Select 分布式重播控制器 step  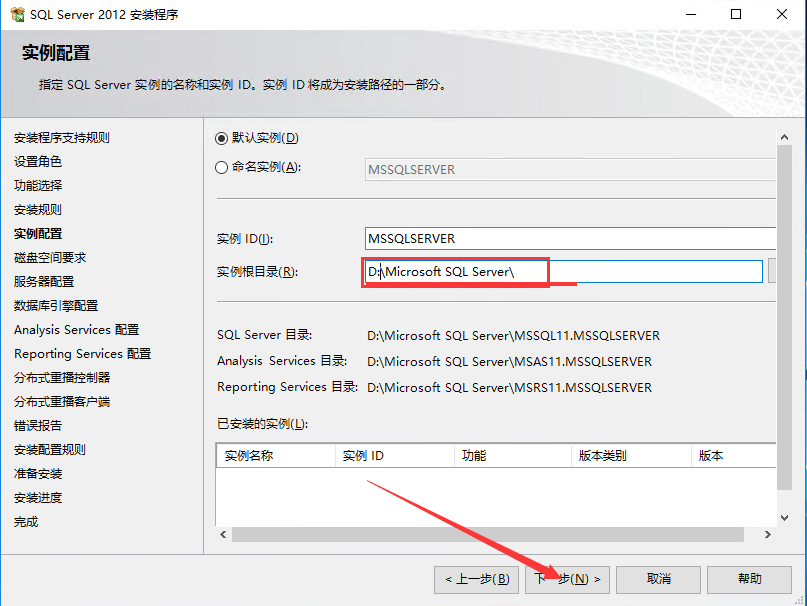point(62,377)
